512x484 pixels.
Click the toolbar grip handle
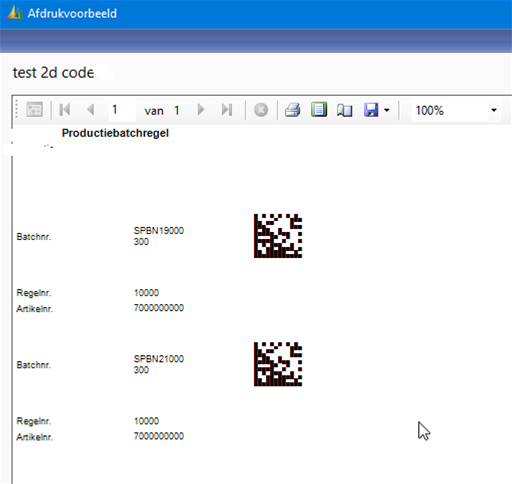(x=17, y=110)
